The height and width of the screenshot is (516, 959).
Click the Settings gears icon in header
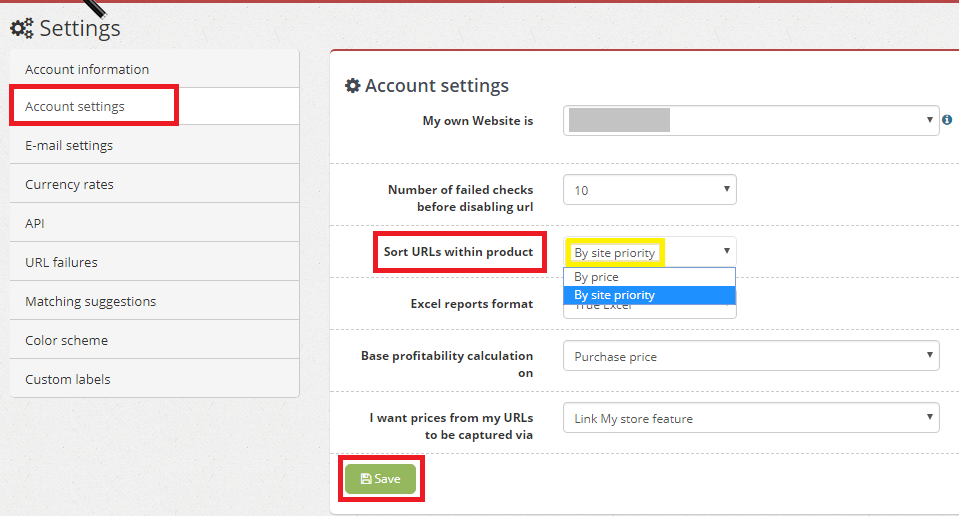point(22,28)
